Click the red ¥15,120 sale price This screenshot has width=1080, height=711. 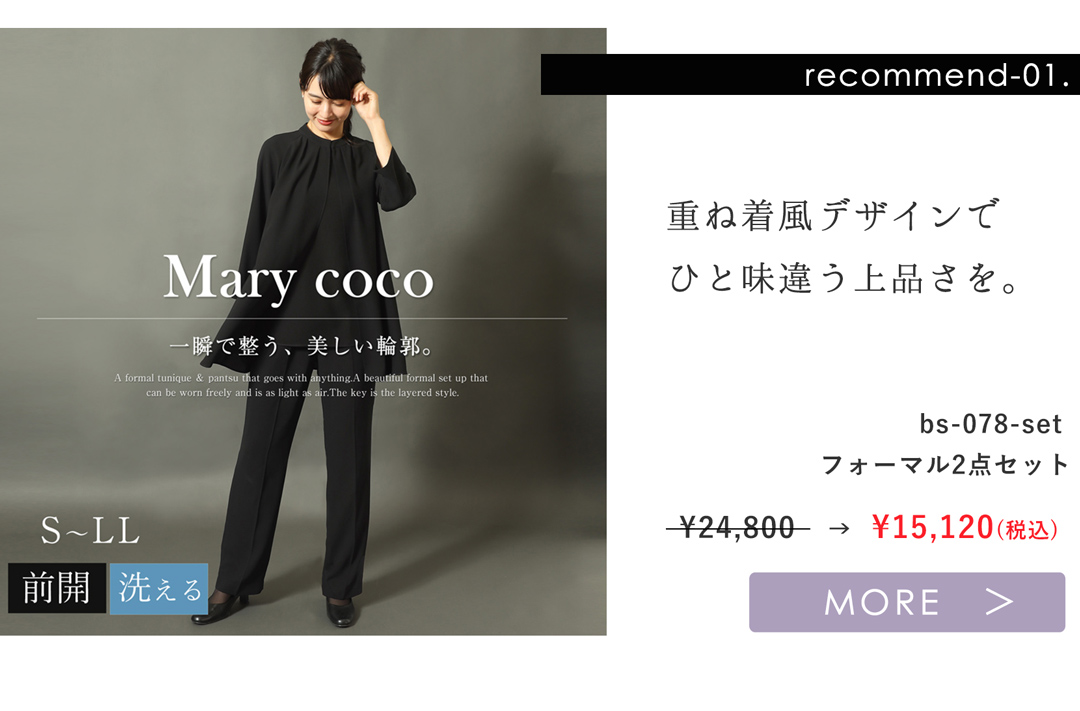(932, 527)
